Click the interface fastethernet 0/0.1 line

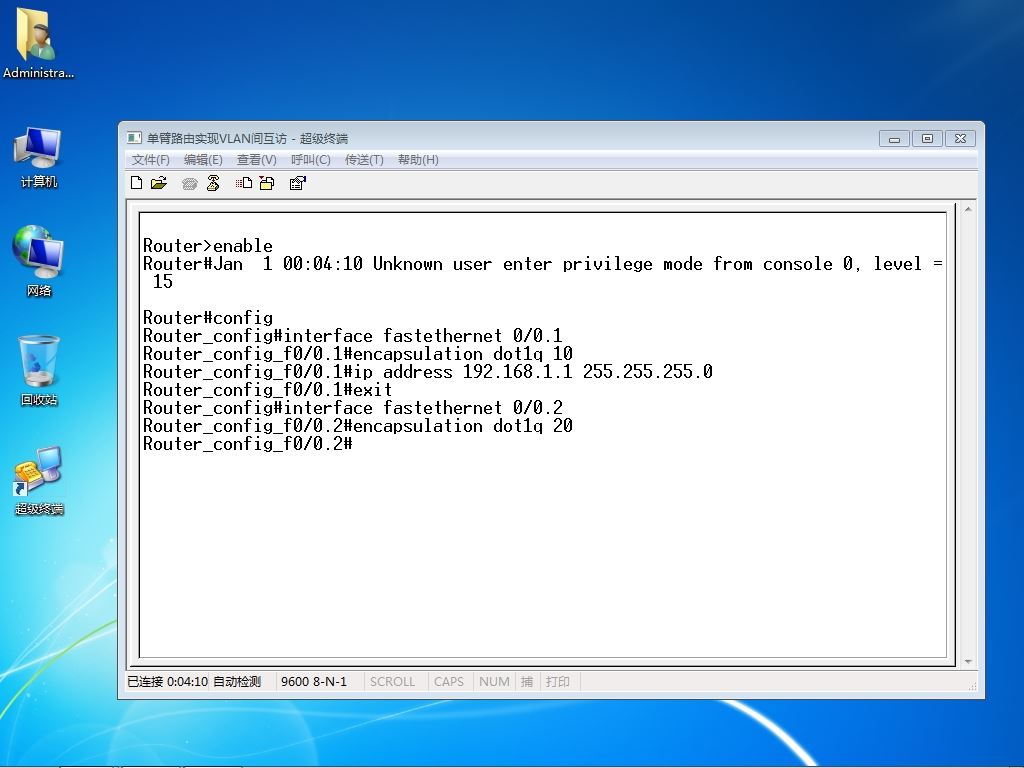pyautogui.click(x=353, y=336)
